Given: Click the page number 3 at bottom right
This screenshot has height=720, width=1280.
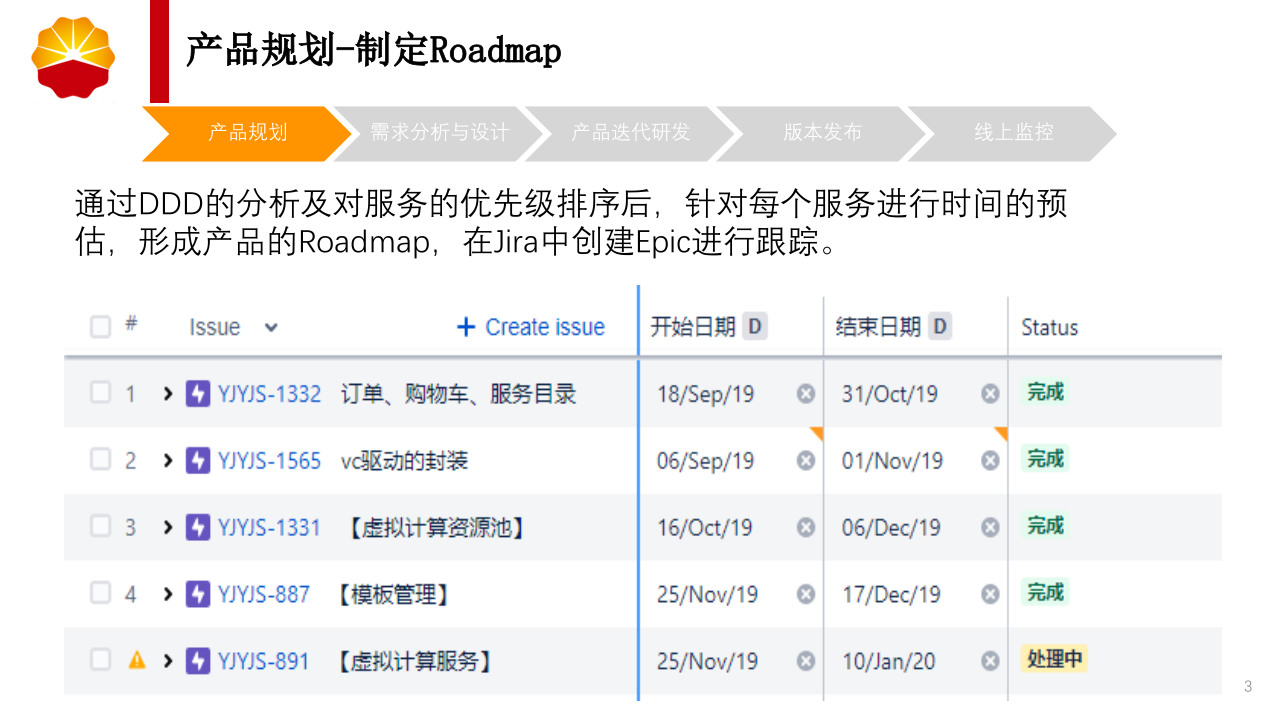Looking at the screenshot, I should pyautogui.click(x=1246, y=686).
